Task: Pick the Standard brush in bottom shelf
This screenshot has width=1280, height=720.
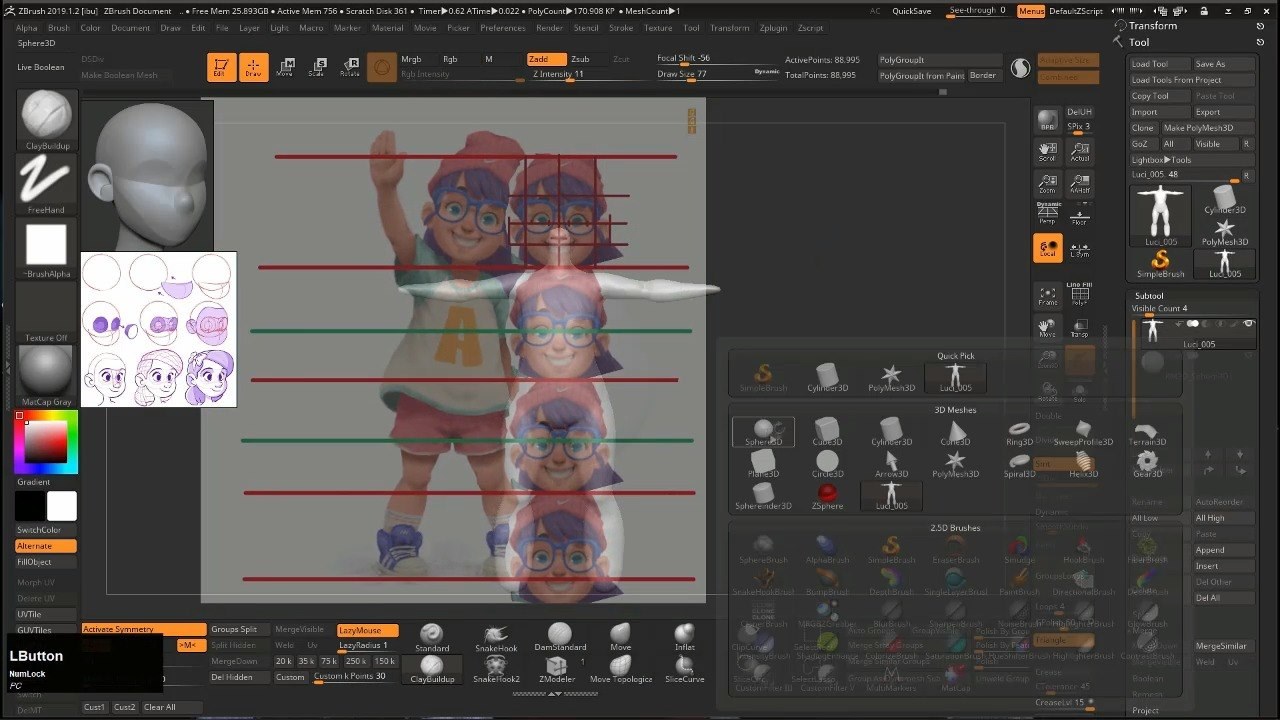Action: [x=432, y=638]
